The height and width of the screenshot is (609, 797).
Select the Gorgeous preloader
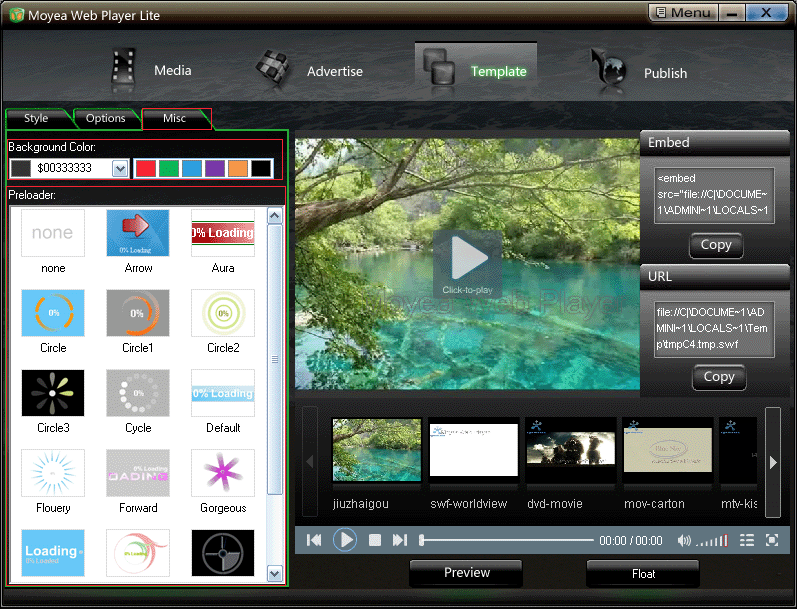[x=223, y=473]
